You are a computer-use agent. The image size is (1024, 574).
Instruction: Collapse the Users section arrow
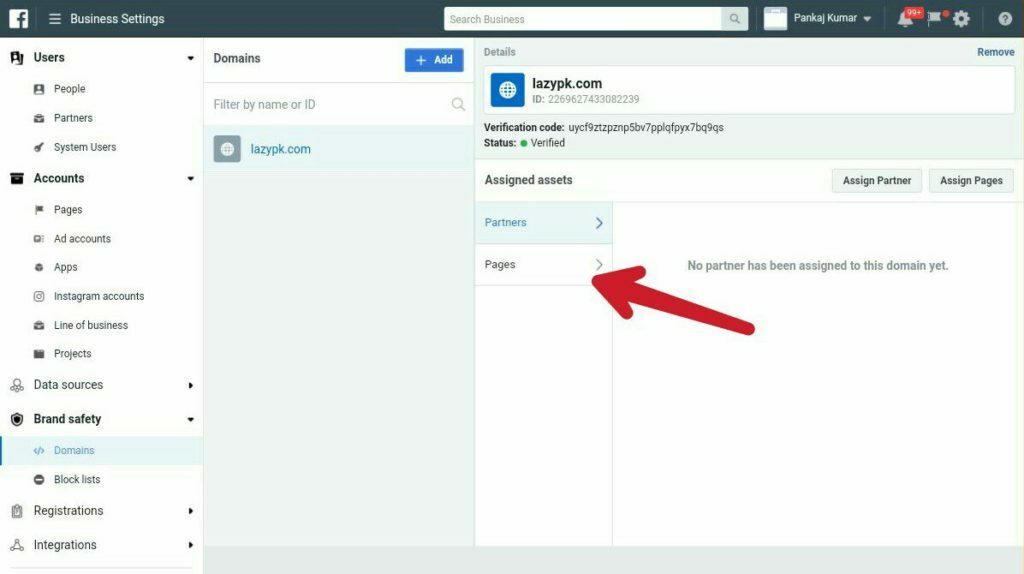click(x=190, y=58)
